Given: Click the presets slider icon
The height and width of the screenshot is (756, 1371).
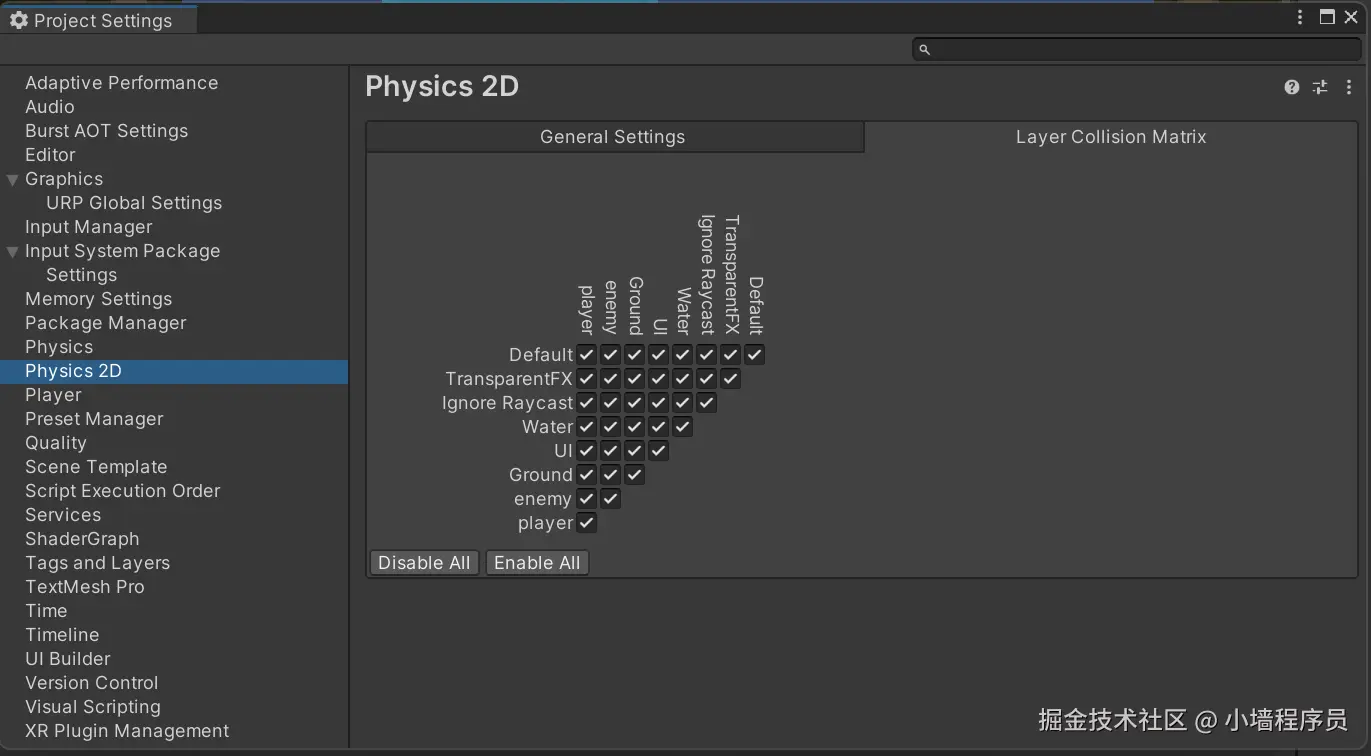Looking at the screenshot, I should (1320, 87).
